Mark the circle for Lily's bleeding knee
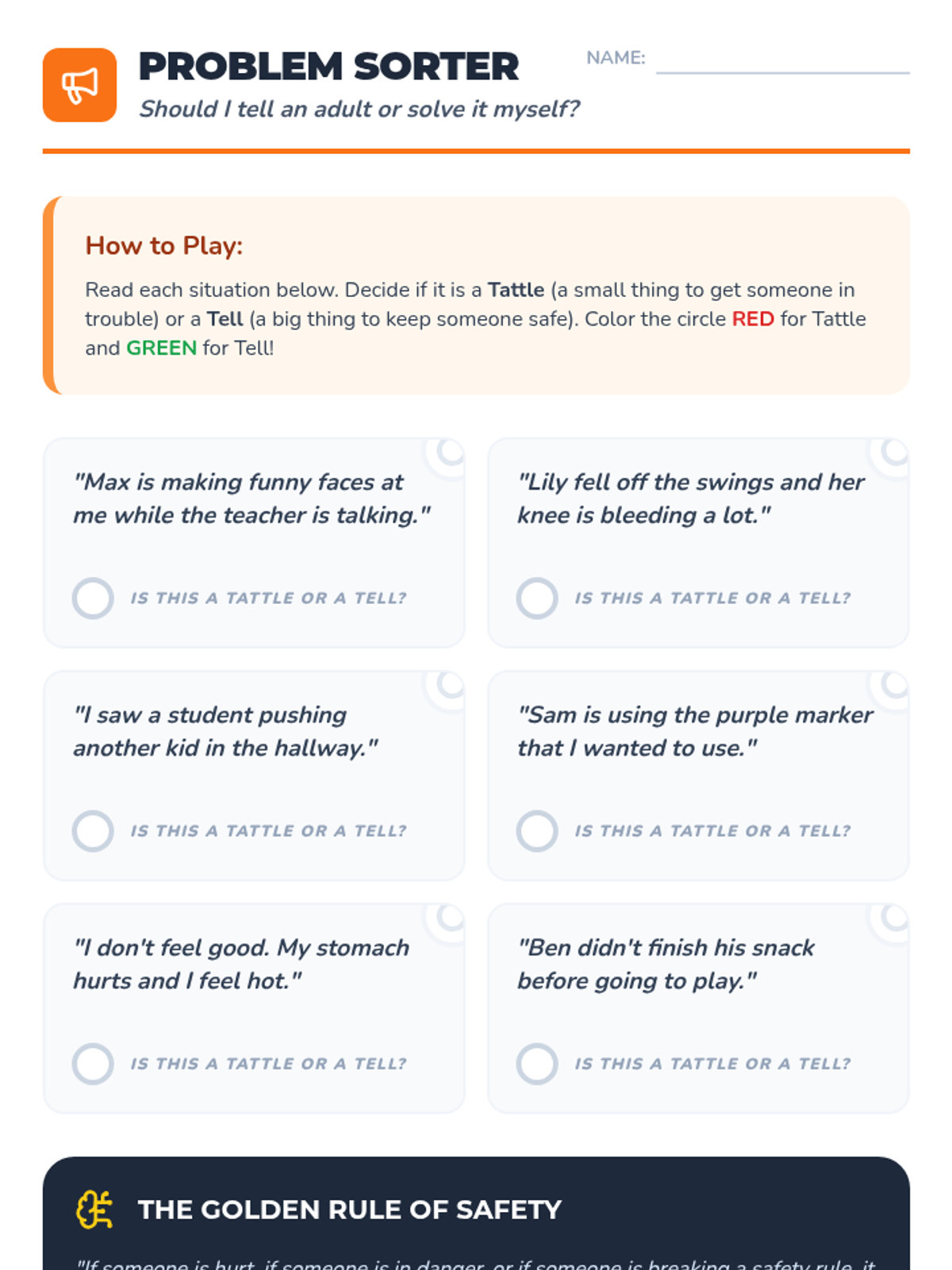The width and height of the screenshot is (952, 1270). pyautogui.click(x=537, y=598)
